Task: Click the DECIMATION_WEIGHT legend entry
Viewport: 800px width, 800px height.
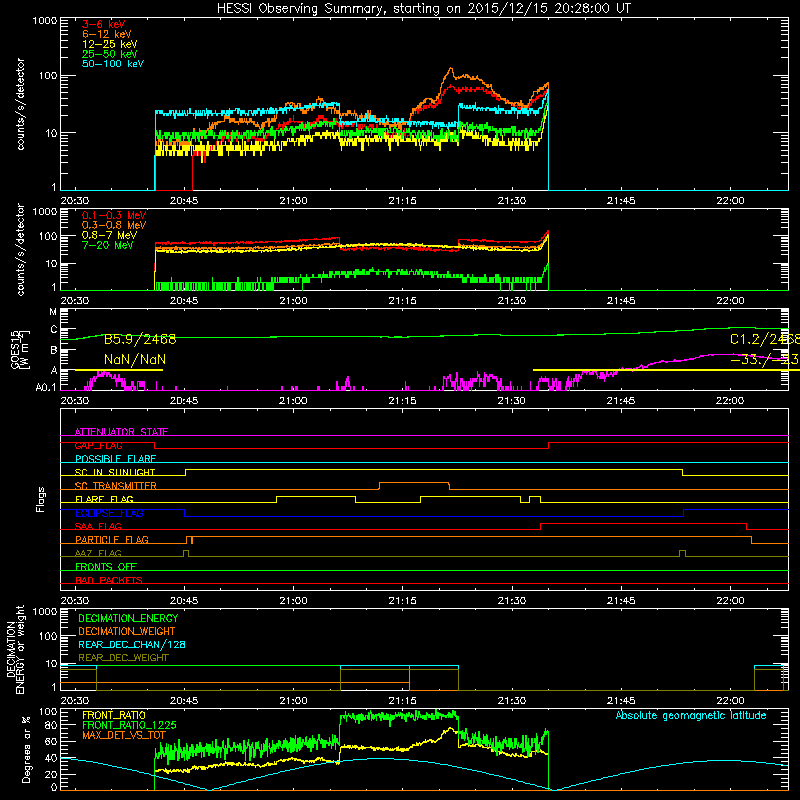Action: click(127, 631)
